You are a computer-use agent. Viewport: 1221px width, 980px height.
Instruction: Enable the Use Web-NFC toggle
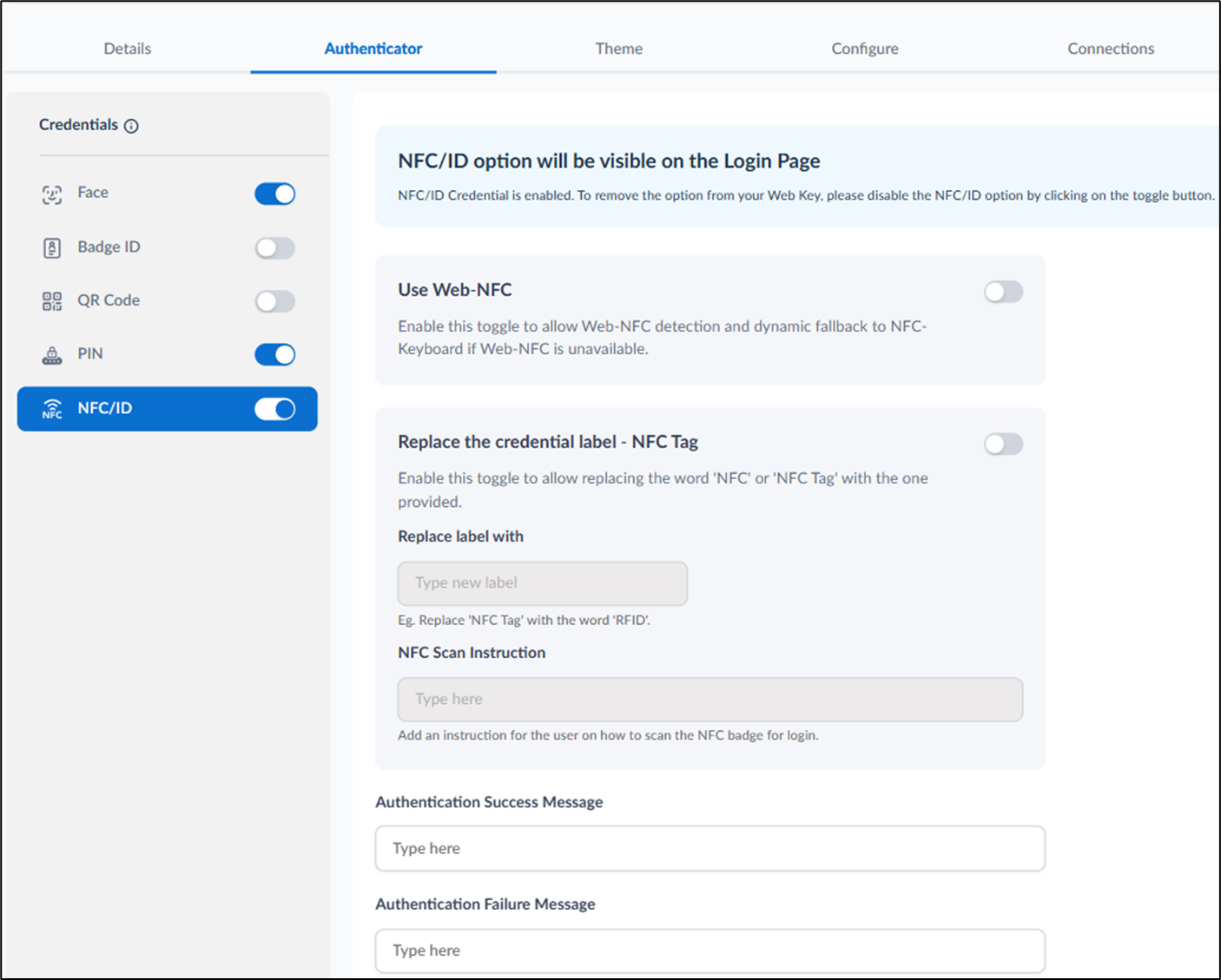pyautogui.click(x=1004, y=292)
